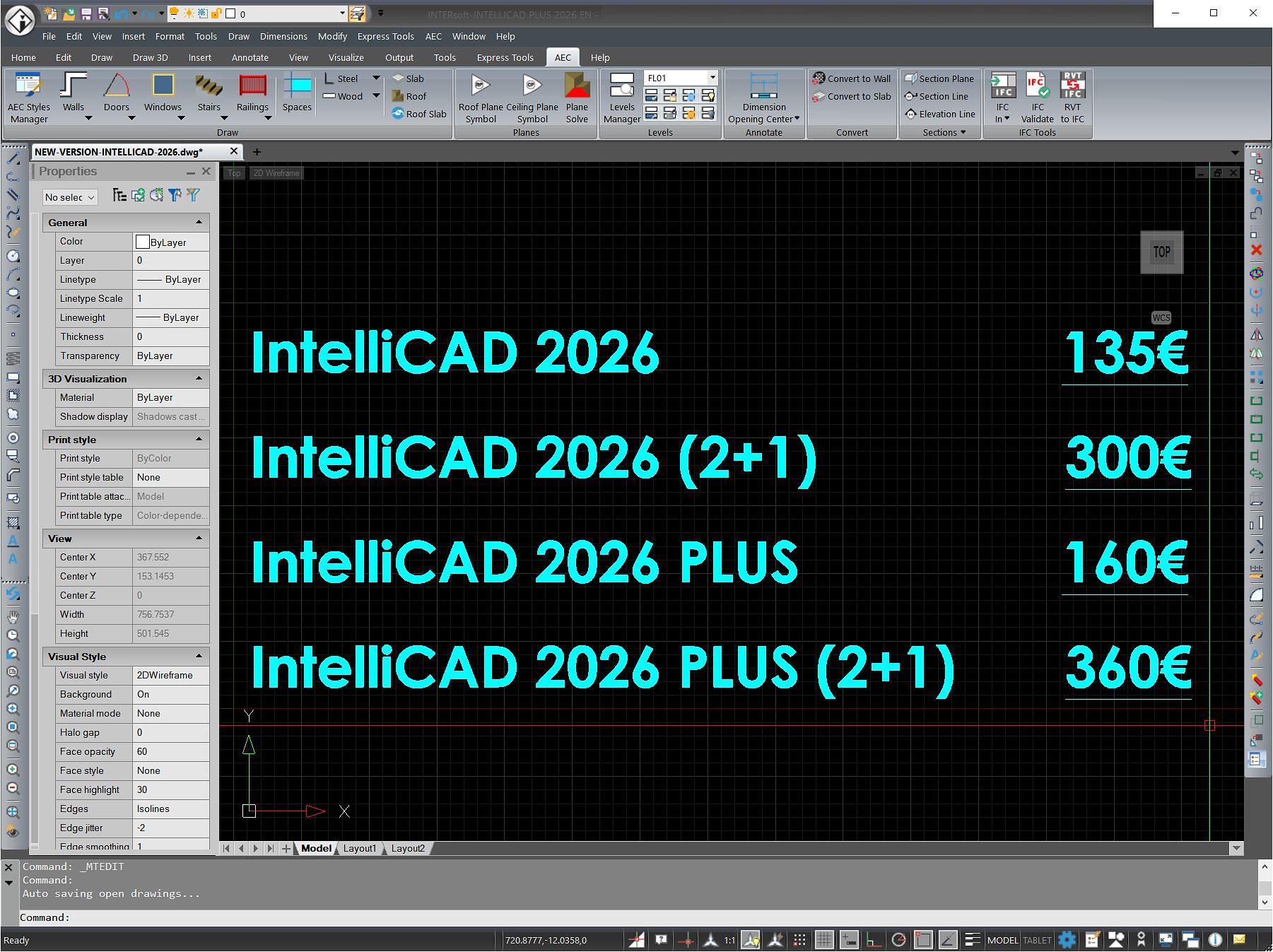Click the Face opacity value field

click(171, 751)
